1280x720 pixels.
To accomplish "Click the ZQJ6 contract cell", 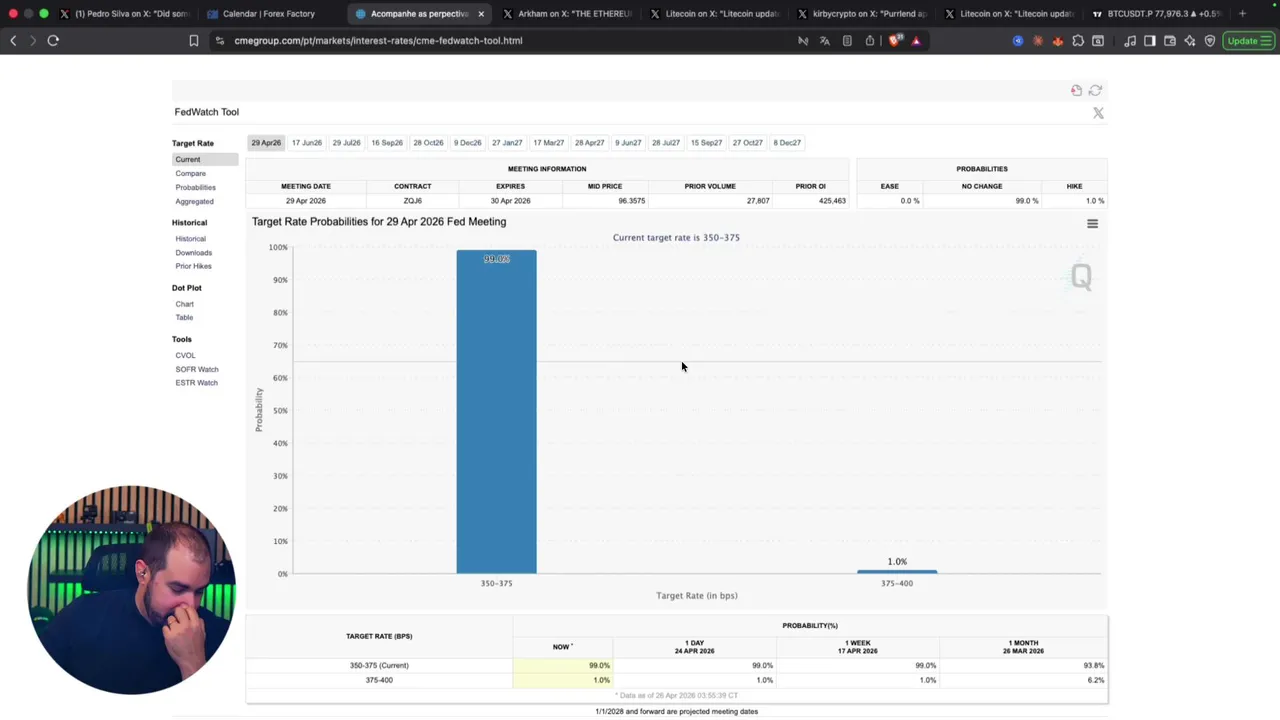I will (x=412, y=201).
